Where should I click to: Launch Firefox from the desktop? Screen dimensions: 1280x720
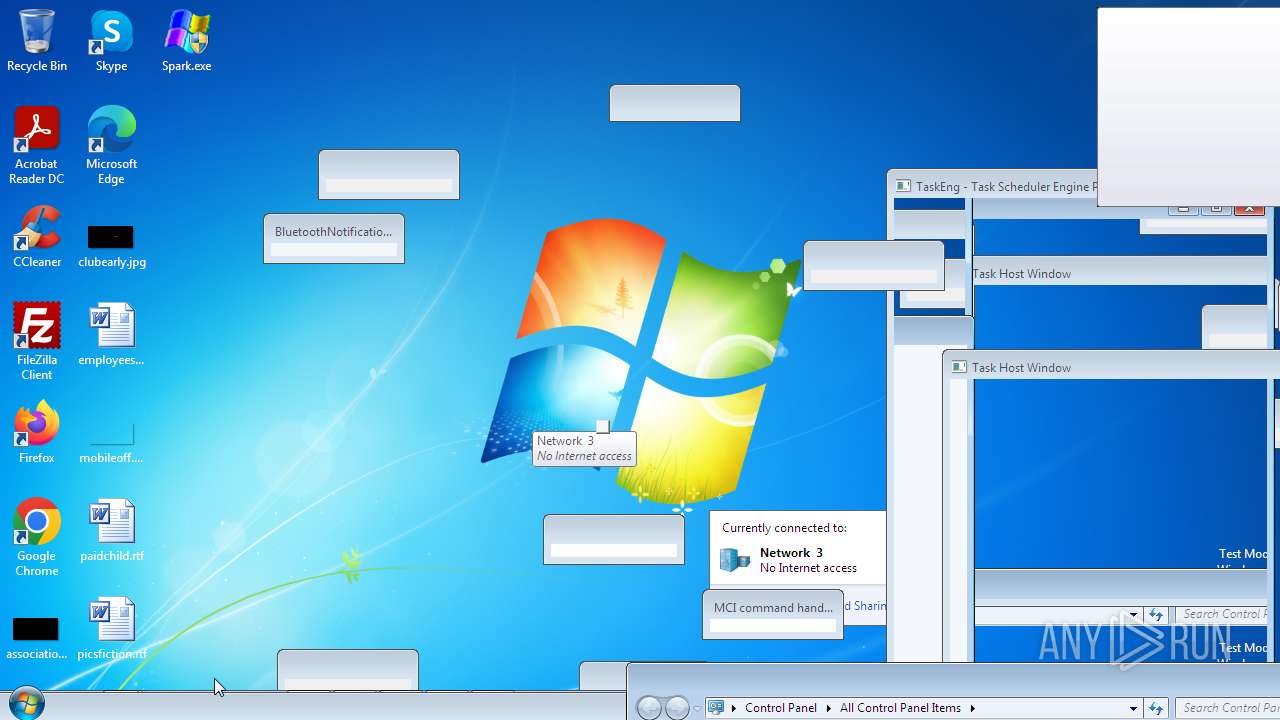click(37, 433)
